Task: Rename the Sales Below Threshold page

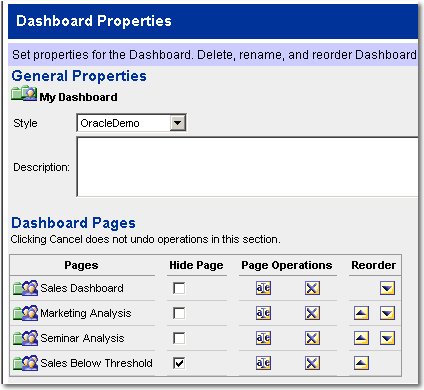Action: click(263, 363)
